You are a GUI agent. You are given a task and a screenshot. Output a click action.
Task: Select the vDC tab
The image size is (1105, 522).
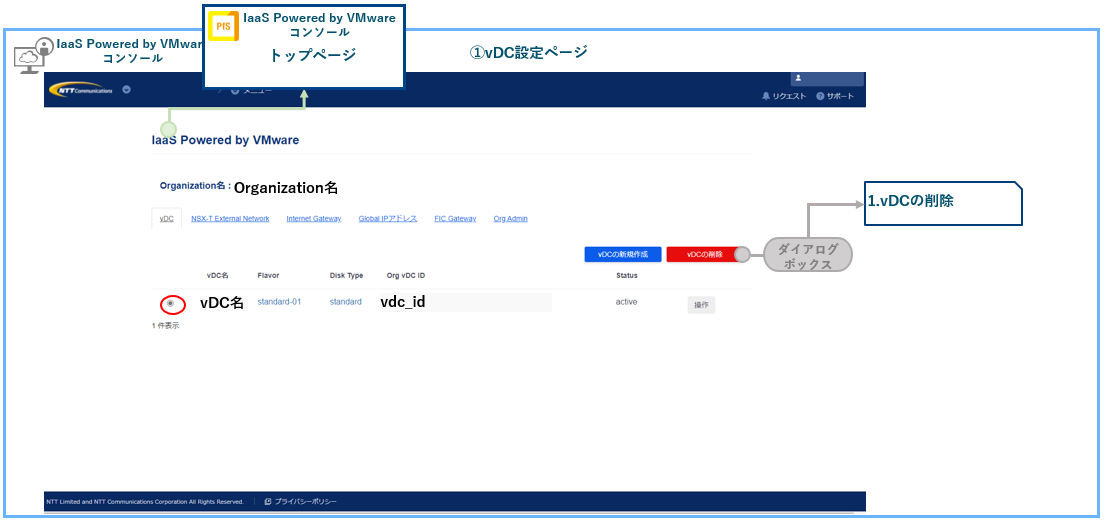click(166, 218)
